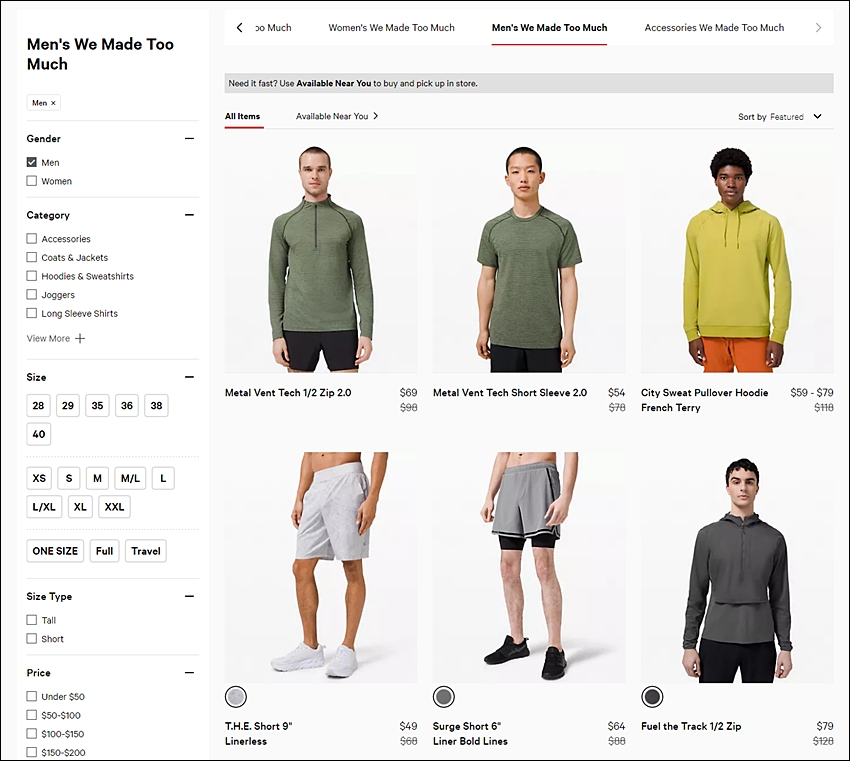The height and width of the screenshot is (761, 850).
Task: Select size L/XL filter button
Action: tap(44, 507)
